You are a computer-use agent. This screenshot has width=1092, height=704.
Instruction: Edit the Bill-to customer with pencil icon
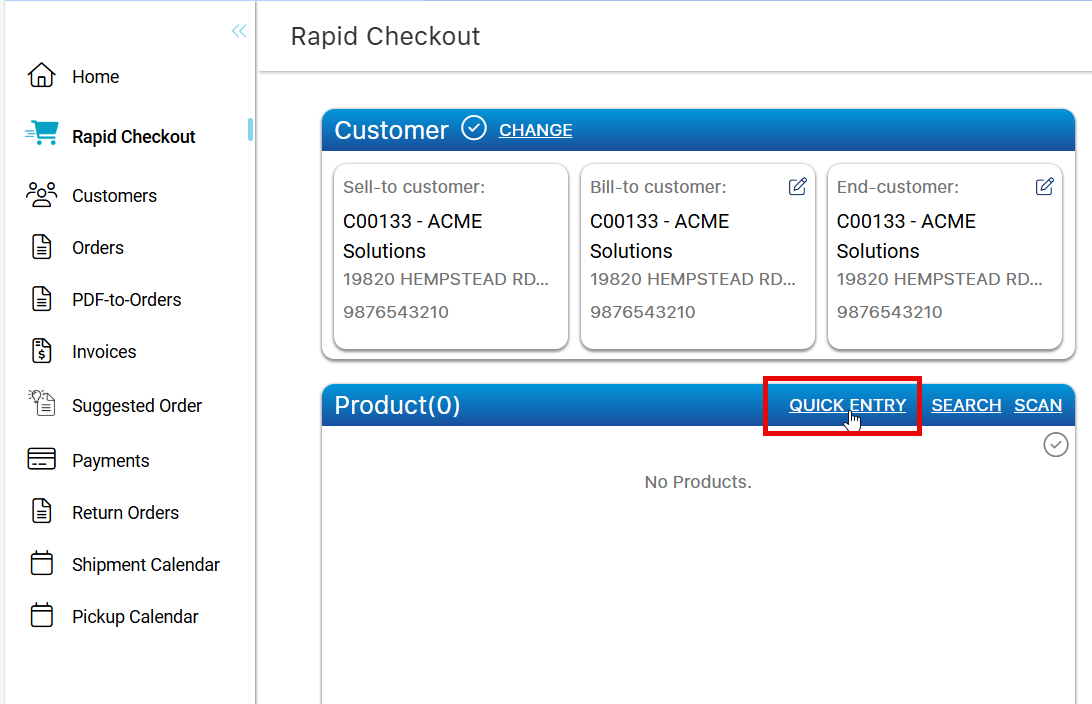coord(797,187)
